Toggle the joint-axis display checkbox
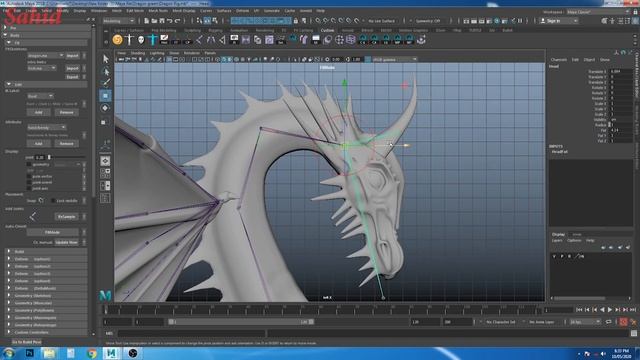 point(29,188)
